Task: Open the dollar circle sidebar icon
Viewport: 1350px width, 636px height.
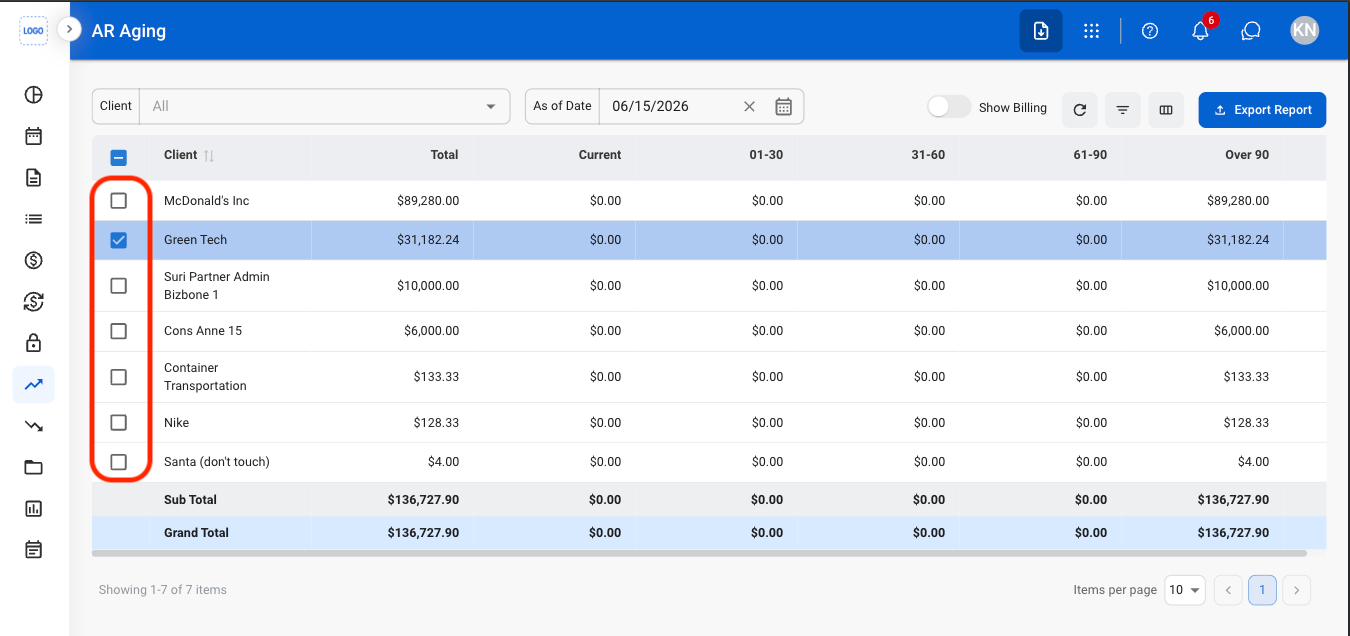Action: [x=34, y=261]
